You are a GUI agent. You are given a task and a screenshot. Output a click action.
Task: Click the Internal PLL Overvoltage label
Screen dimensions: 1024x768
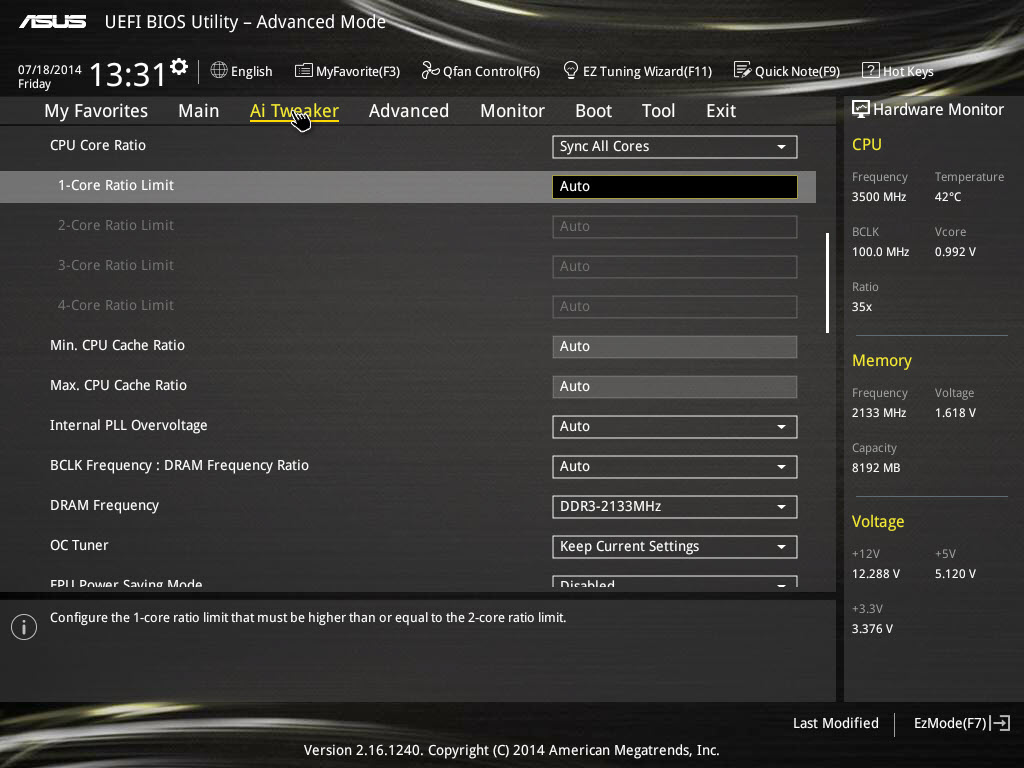pyautogui.click(x=129, y=425)
